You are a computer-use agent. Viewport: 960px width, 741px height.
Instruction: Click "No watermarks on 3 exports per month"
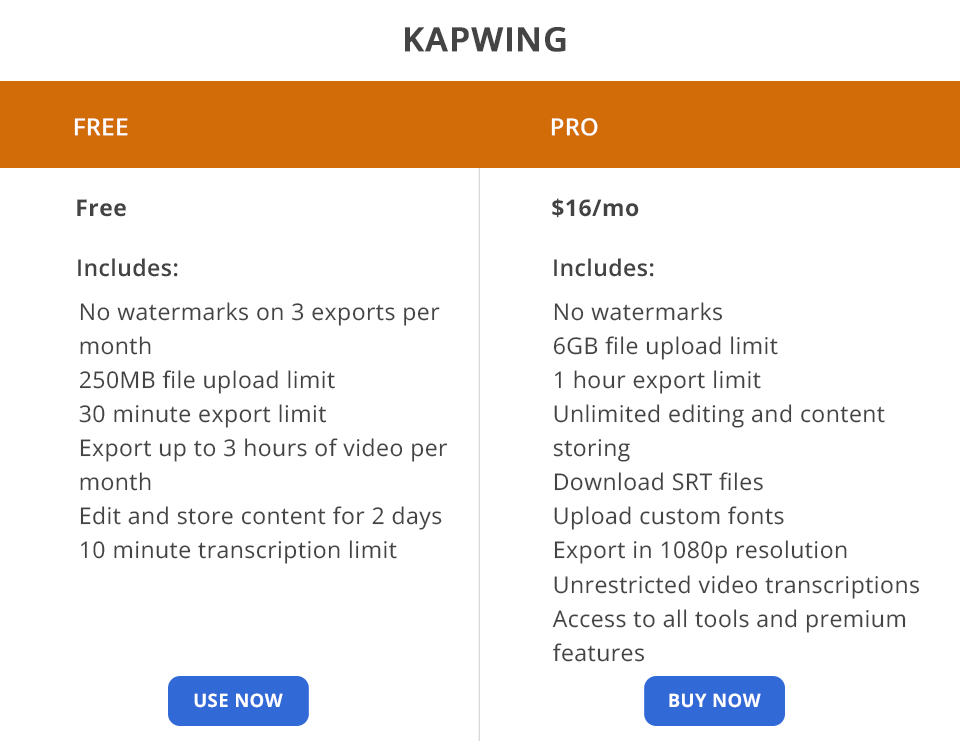click(x=259, y=313)
